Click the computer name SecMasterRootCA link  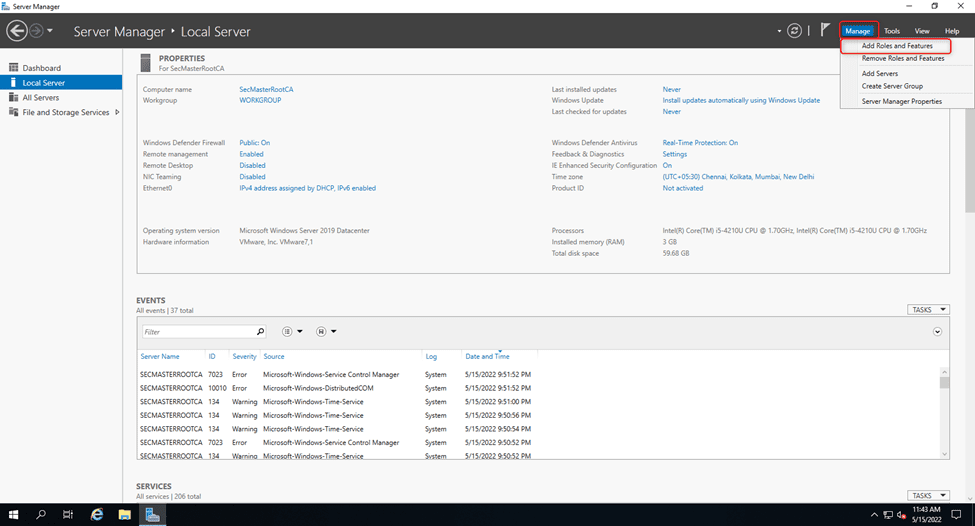coord(266,90)
